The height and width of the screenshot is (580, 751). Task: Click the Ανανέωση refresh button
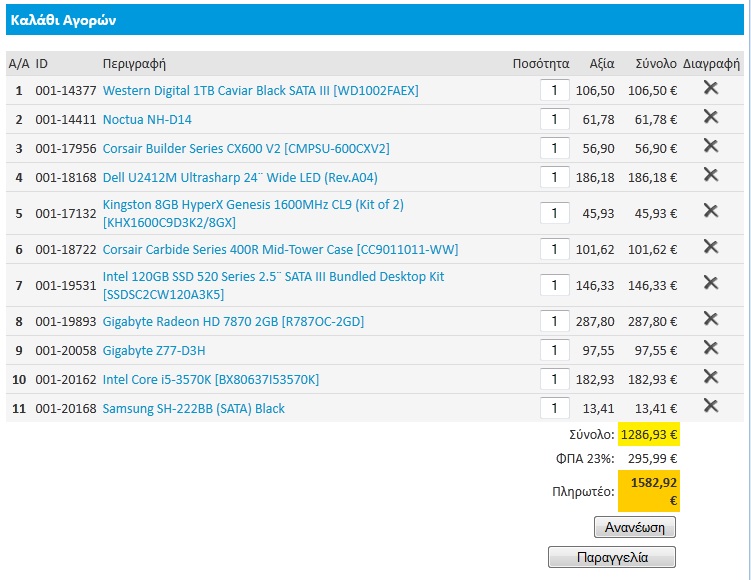(x=635, y=527)
